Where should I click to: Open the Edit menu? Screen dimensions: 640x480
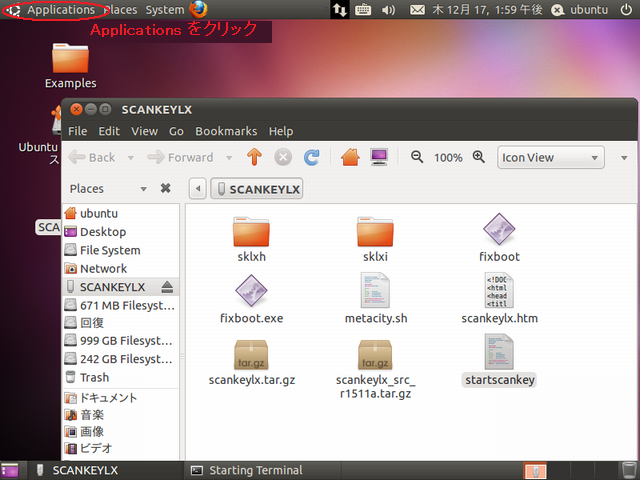[109, 131]
